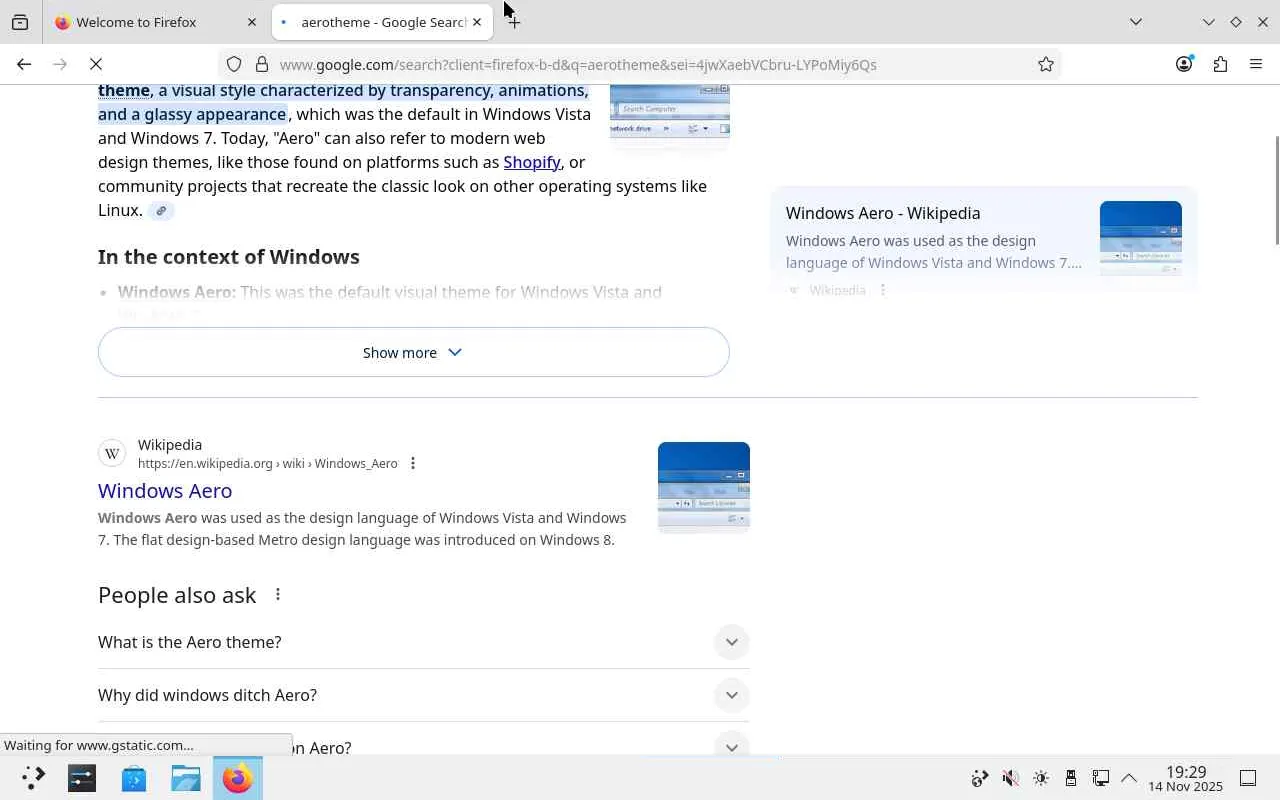Screen dimensions: 1280x800
Task: Expand 'Why did windows ditch Aero?'
Action: (423, 695)
